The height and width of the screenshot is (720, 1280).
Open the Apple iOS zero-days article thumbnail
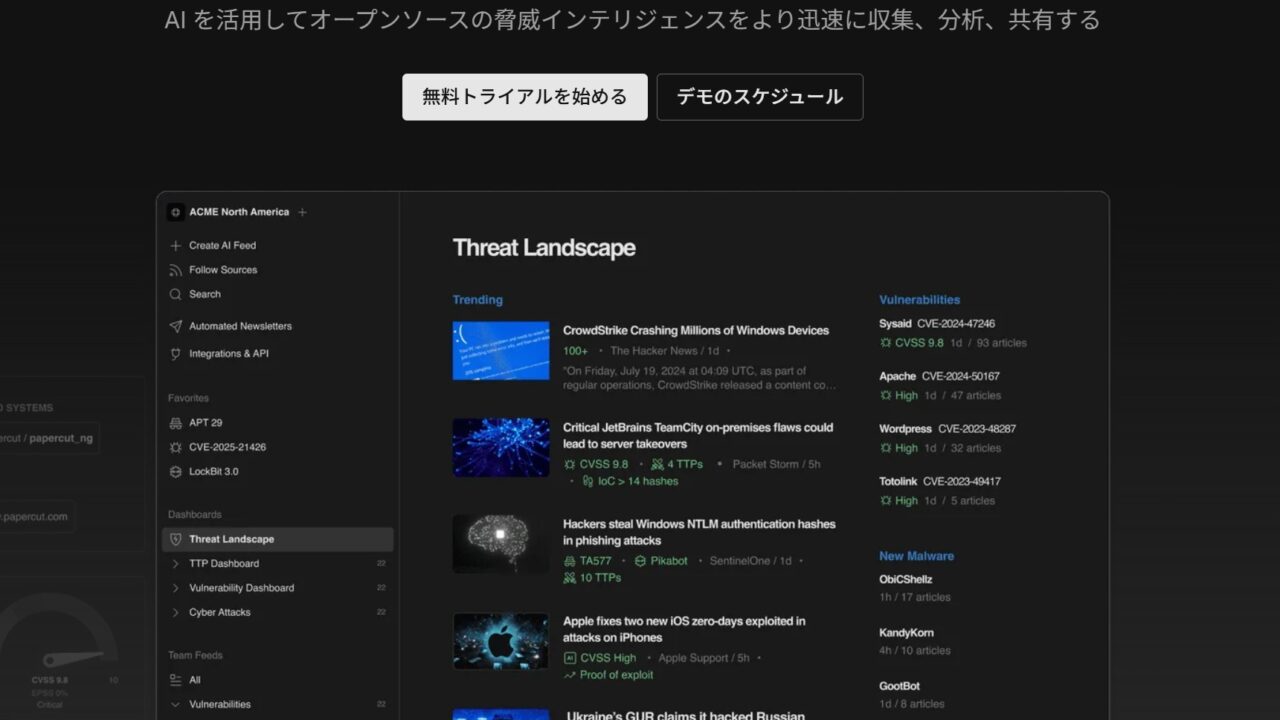point(501,641)
